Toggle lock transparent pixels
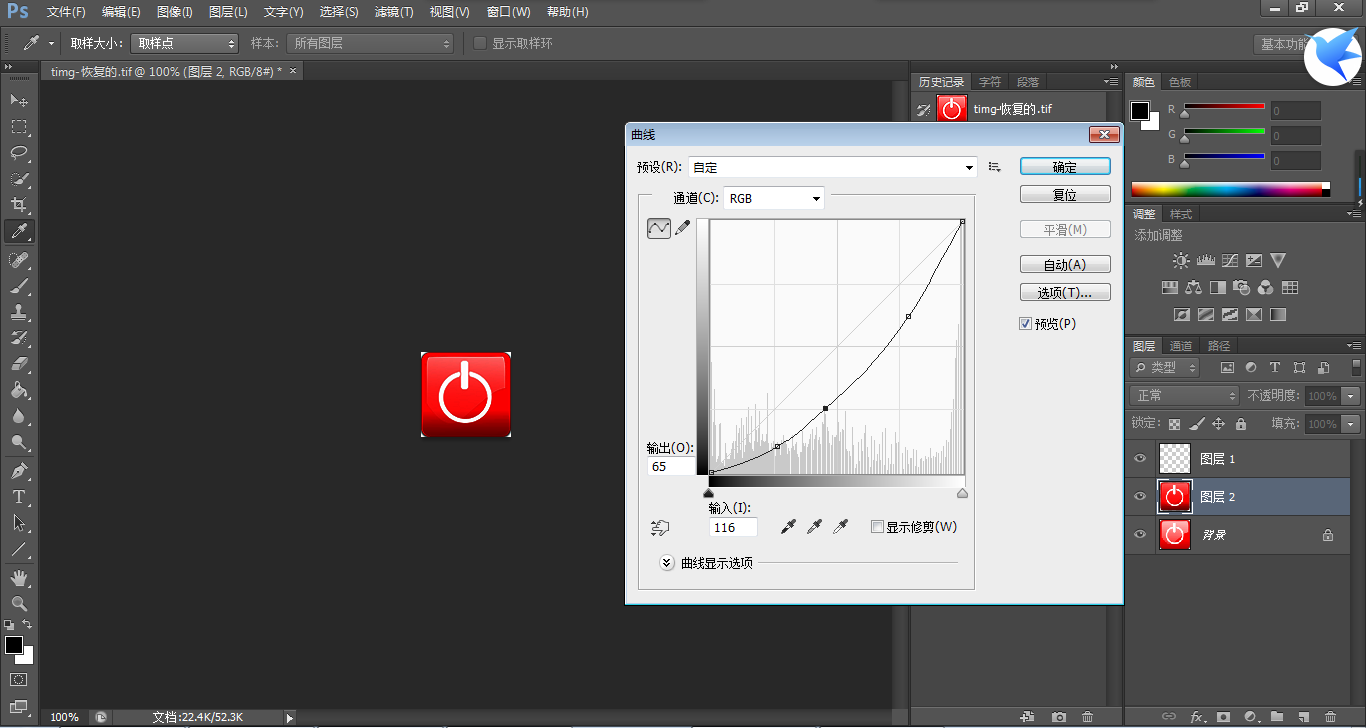The width and height of the screenshot is (1366, 728). click(x=1174, y=424)
